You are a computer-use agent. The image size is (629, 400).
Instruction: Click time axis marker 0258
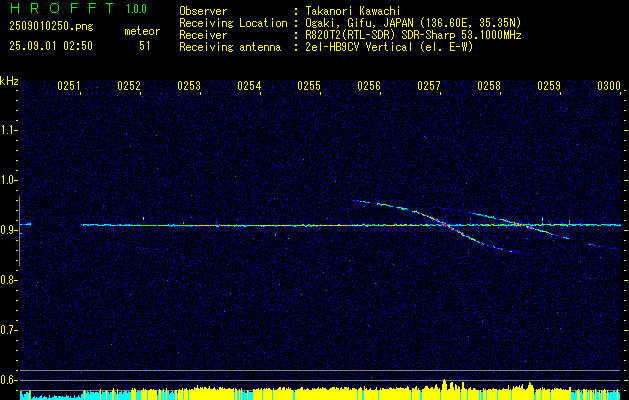tap(489, 86)
